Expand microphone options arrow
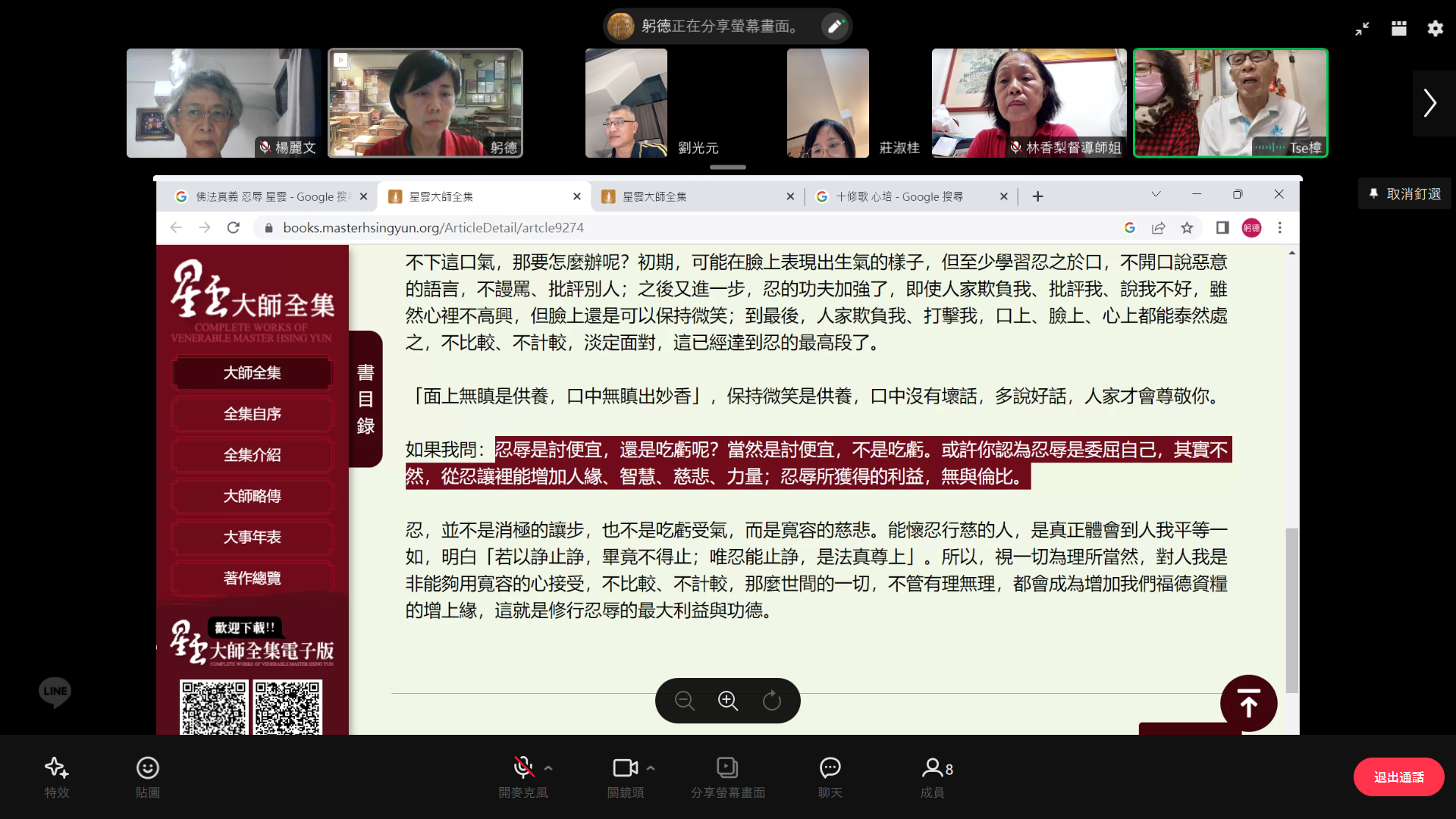 pyautogui.click(x=548, y=768)
